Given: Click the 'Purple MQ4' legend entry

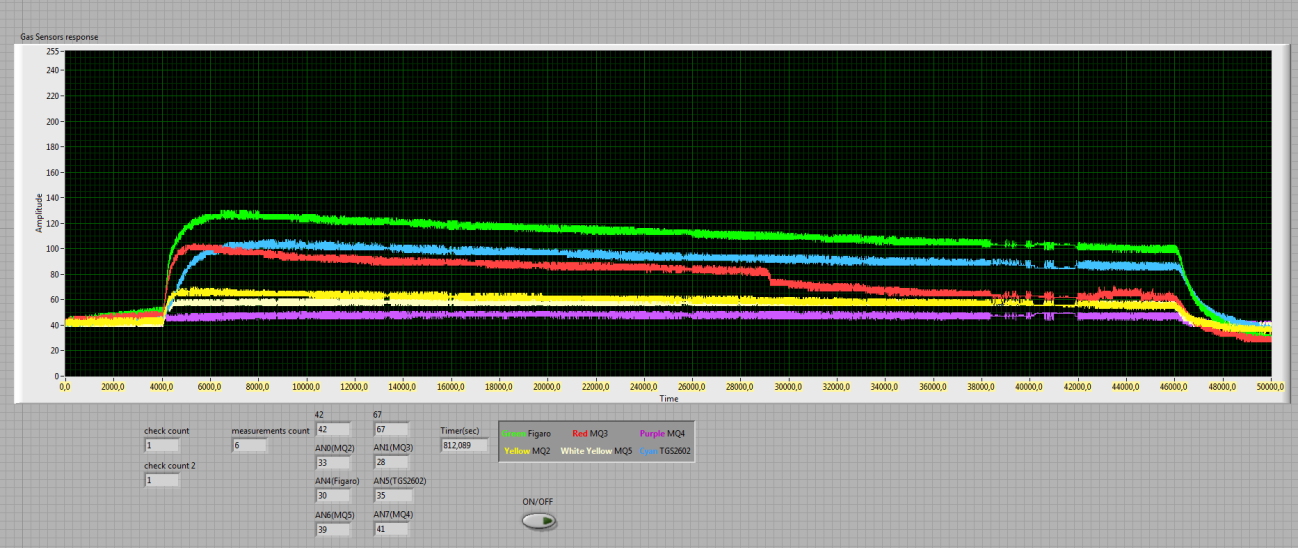Looking at the screenshot, I should point(662,434).
